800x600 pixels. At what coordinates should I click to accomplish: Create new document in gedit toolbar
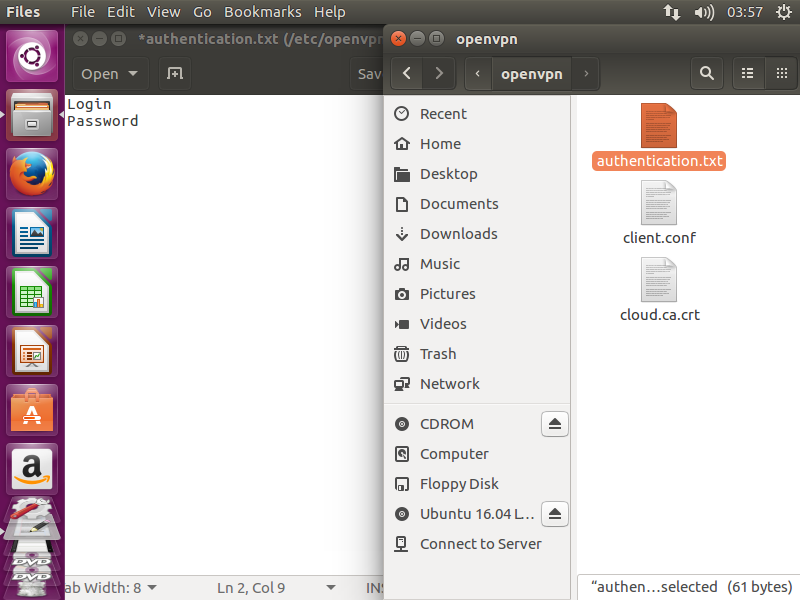(175, 73)
